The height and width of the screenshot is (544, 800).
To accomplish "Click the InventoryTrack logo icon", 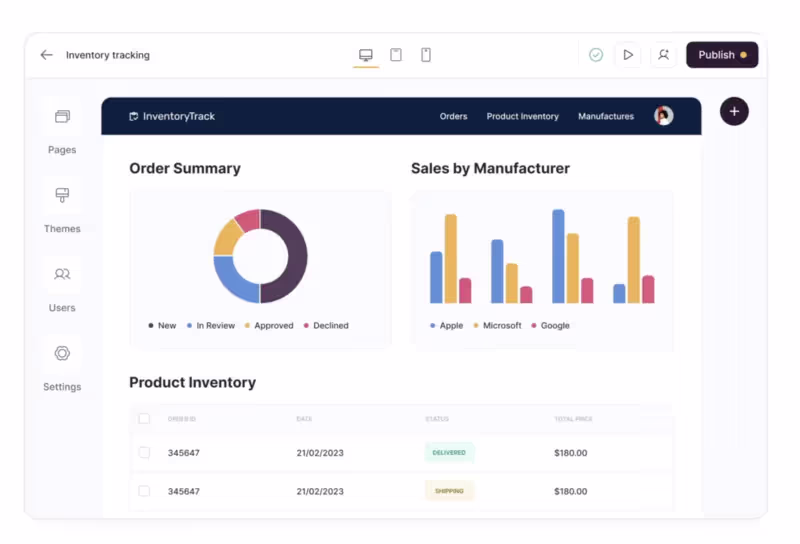I will (x=134, y=116).
